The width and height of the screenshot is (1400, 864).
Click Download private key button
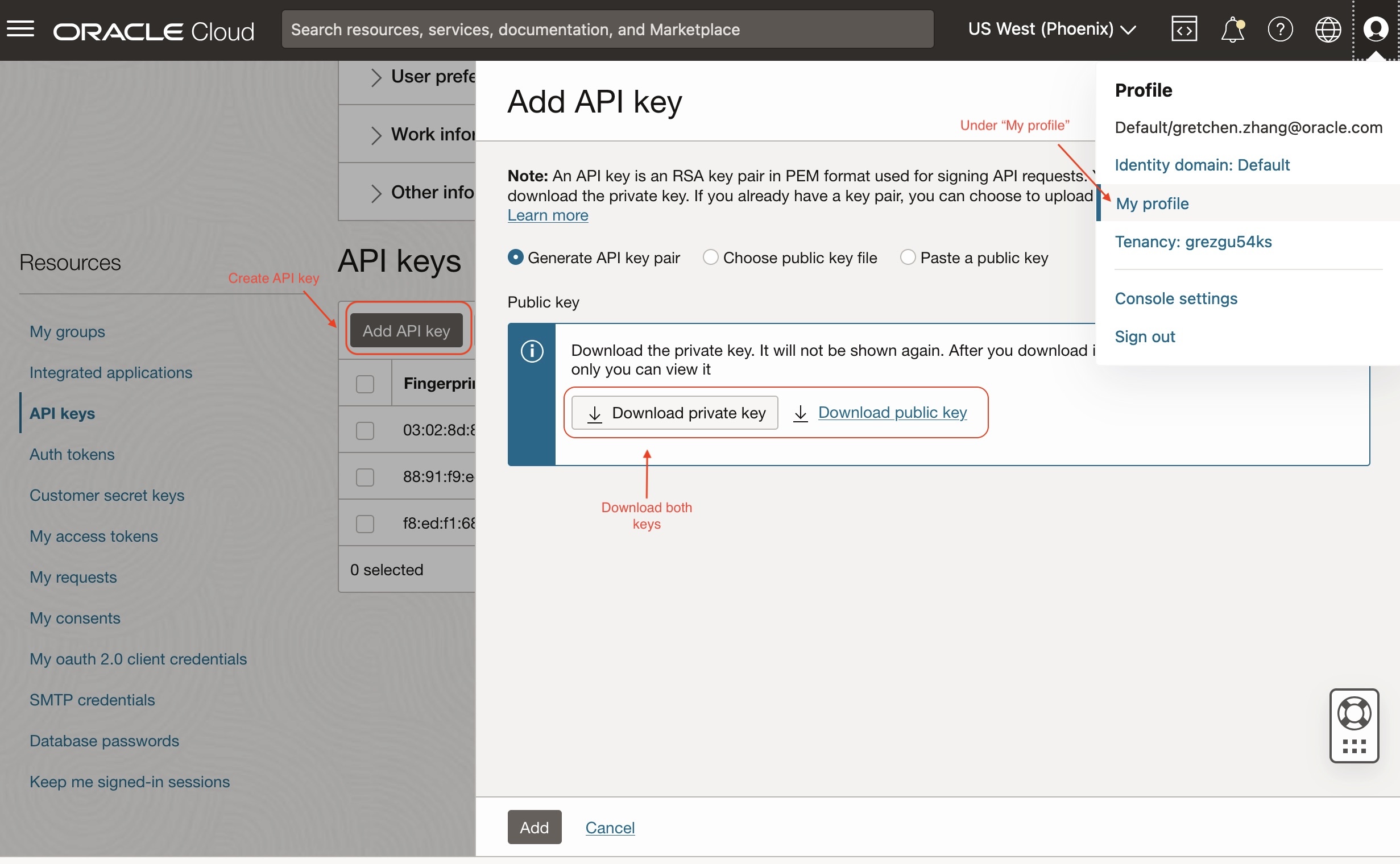click(674, 413)
